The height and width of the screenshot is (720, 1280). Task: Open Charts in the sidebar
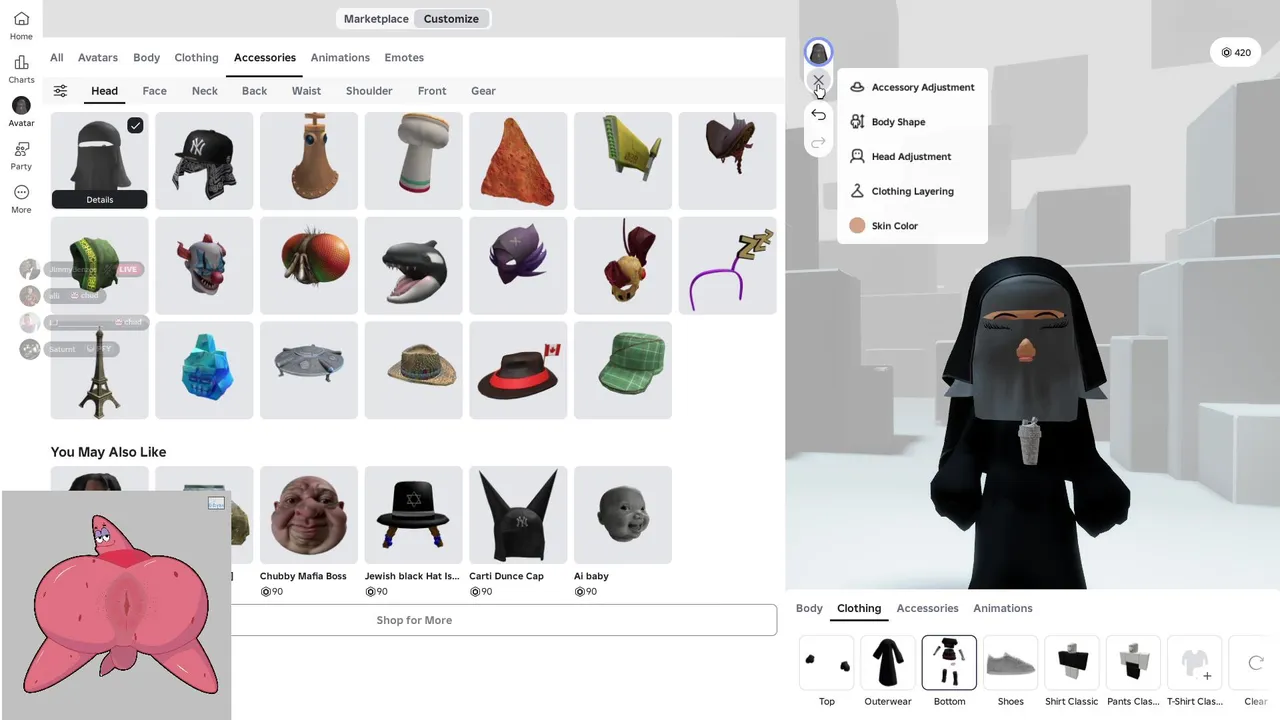click(21, 69)
